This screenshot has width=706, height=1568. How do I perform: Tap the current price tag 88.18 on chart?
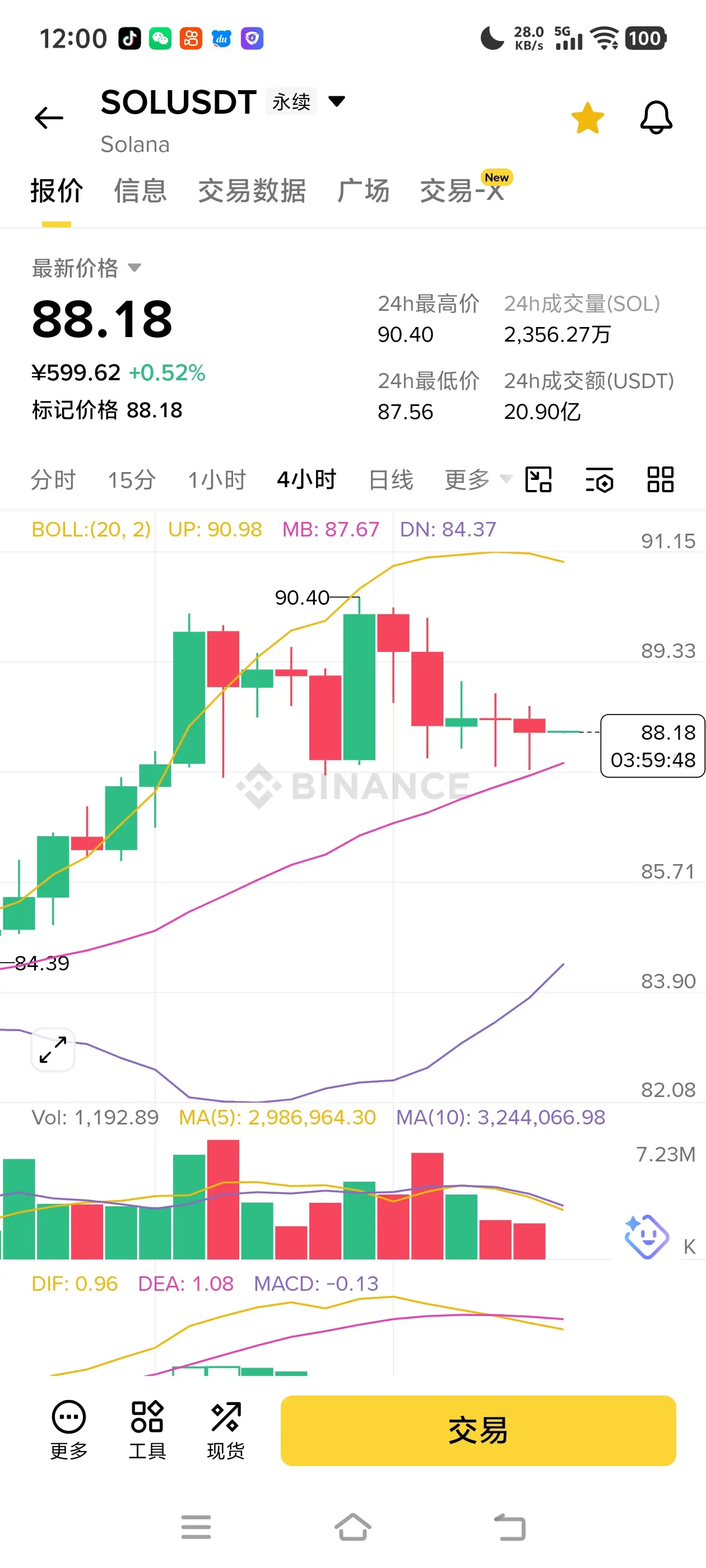tap(652, 746)
